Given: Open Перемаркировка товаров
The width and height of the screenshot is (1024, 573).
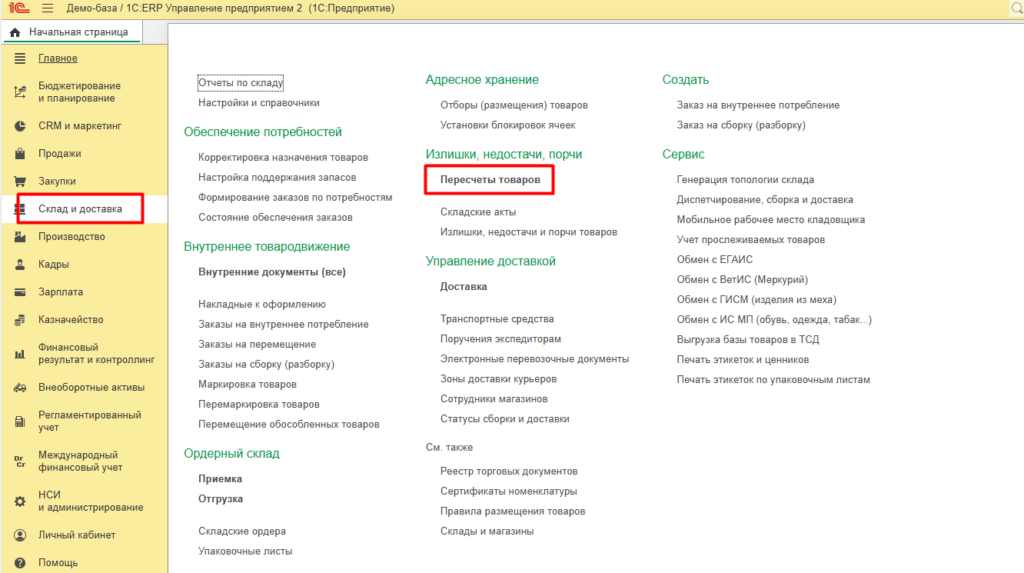Looking at the screenshot, I should coord(259,404).
